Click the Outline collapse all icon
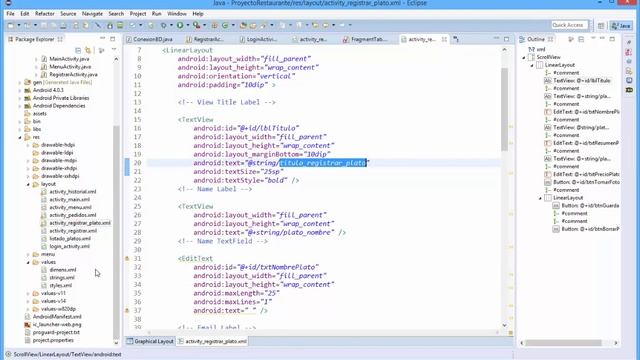This screenshot has width=640, height=360. [581, 39]
